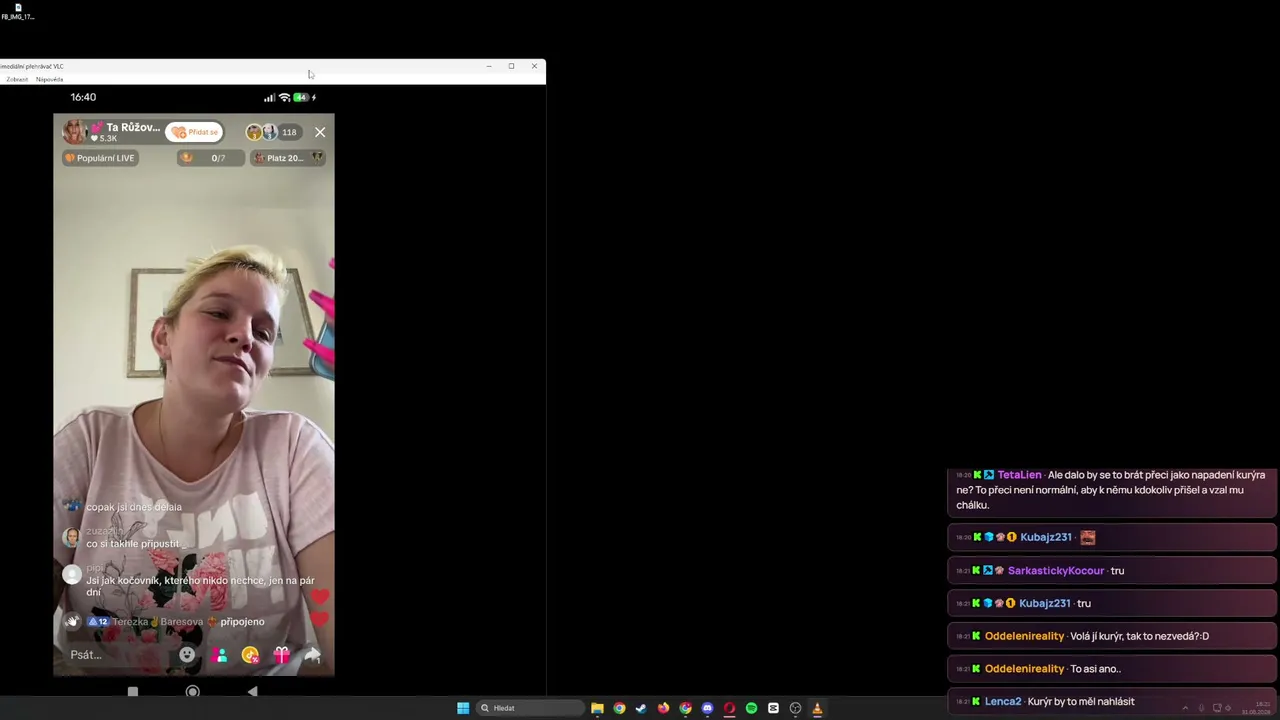1280x720 pixels.
Task: Click the 'To asi ano..' chat message
Action: click(1095, 669)
